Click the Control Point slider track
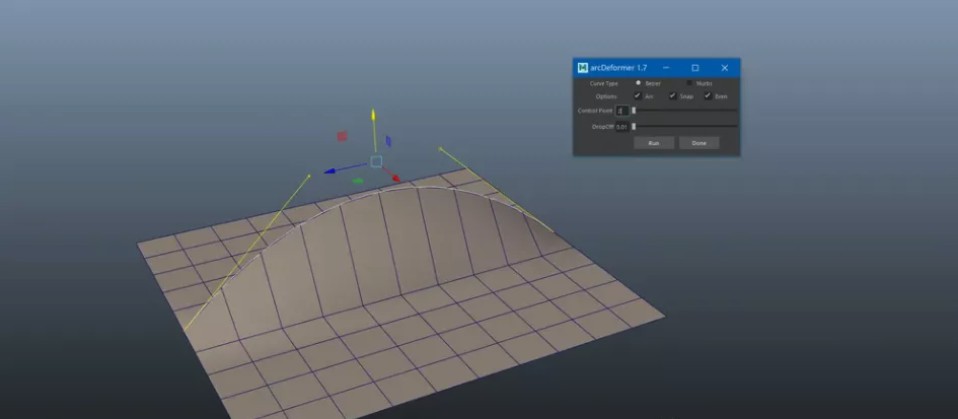Screen dimensions: 958x419 click(x=685, y=111)
